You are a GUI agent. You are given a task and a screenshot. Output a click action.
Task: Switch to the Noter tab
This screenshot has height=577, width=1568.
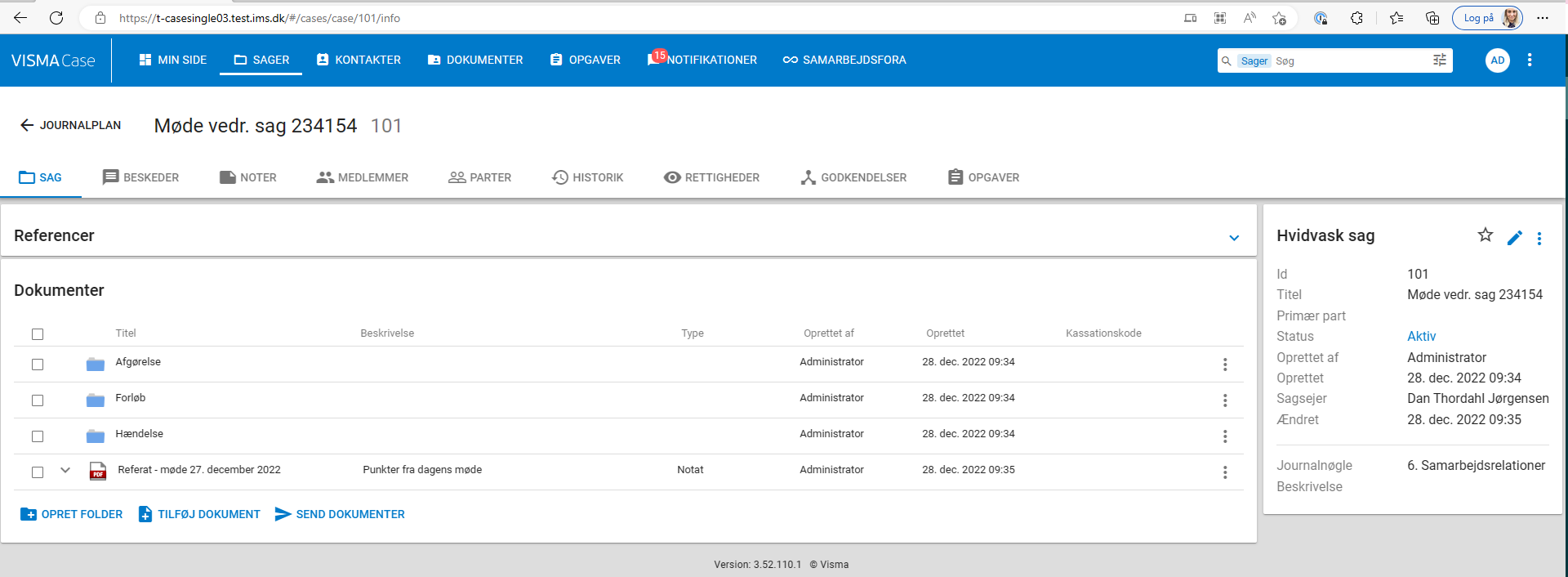(x=248, y=177)
